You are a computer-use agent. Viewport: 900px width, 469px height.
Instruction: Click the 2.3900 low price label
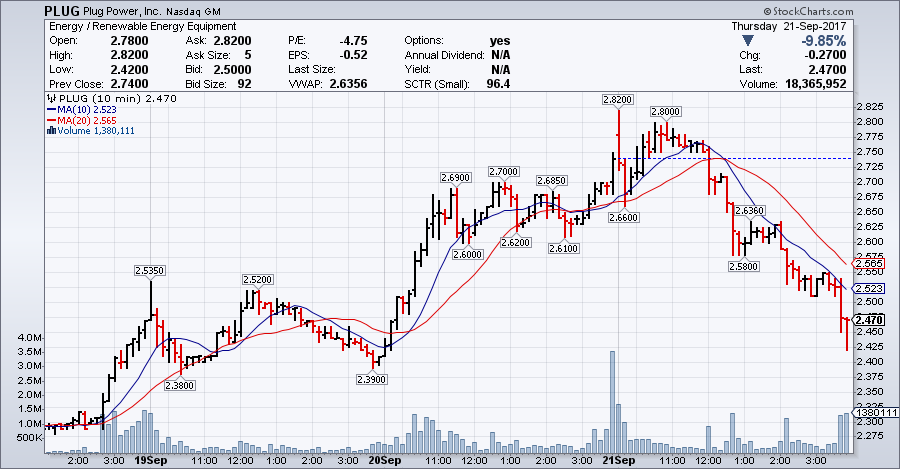point(372,379)
